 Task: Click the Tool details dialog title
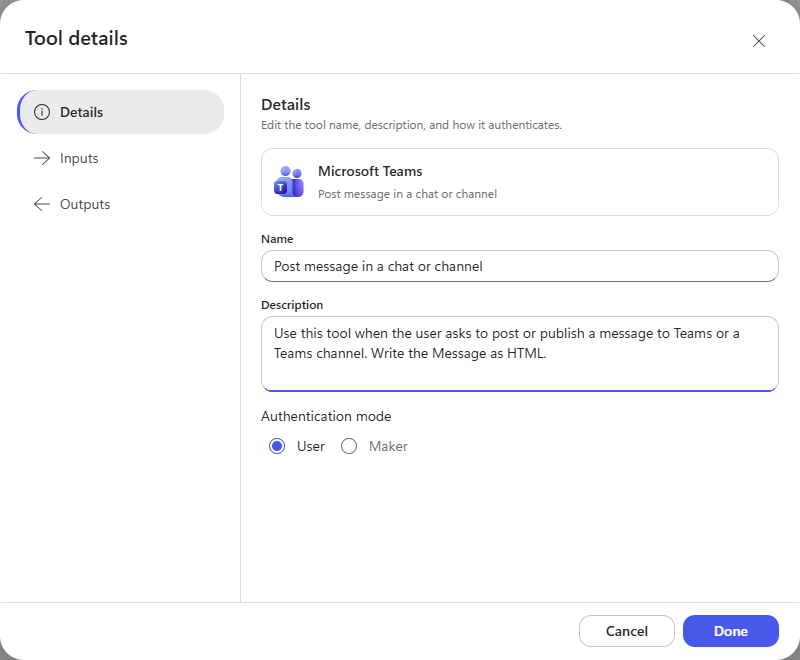coord(77,38)
